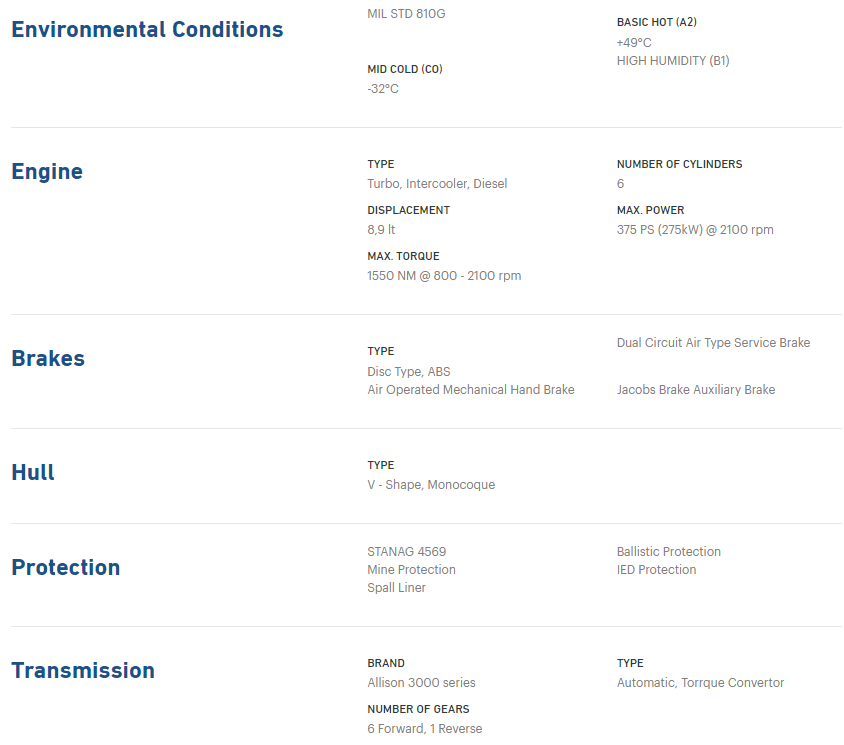Click the Protection section heading

pos(66,567)
